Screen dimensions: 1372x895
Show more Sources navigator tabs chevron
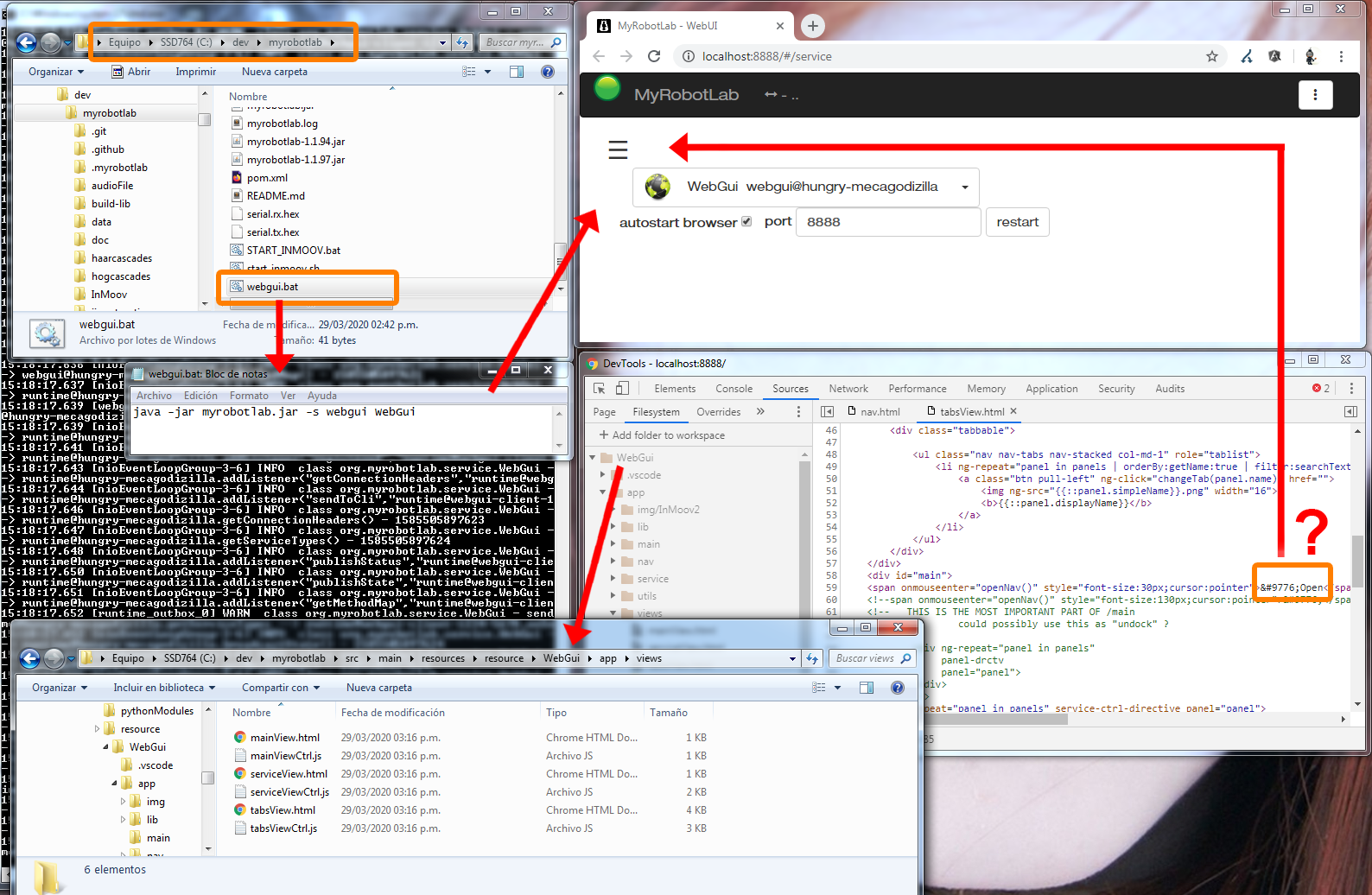point(760,412)
